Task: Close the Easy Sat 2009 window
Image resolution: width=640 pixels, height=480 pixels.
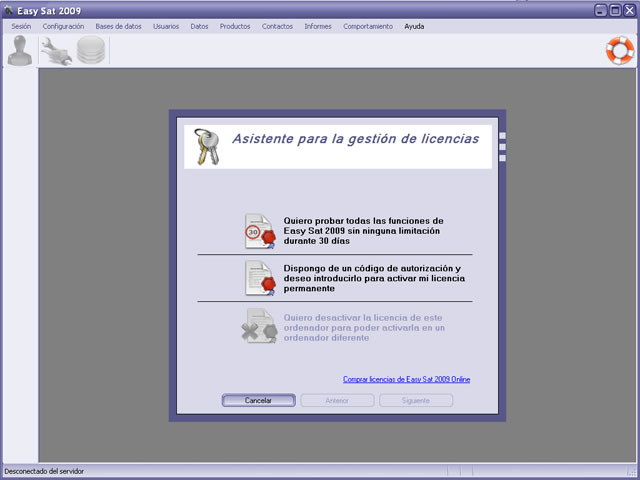Action: coord(630,10)
